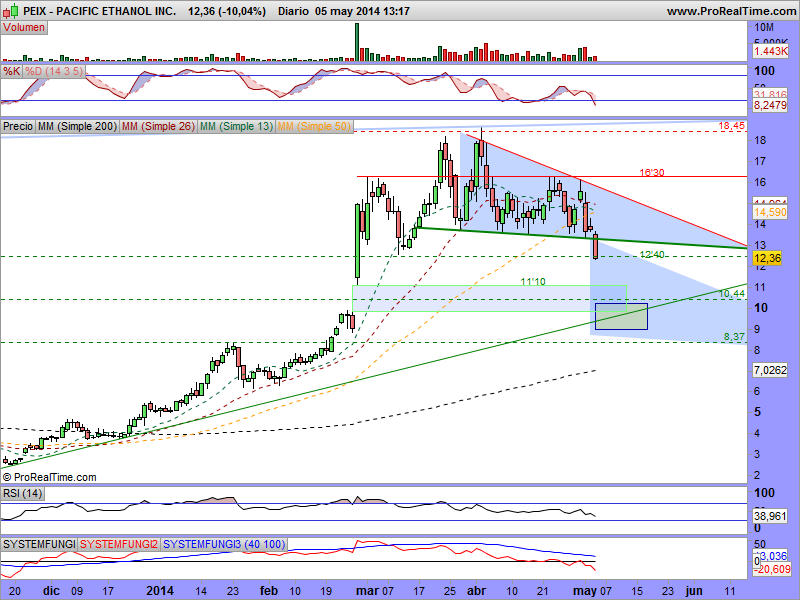This screenshot has width=800, height=600.
Task: Click the © ProRealTime.com copyright text
Action: [49, 478]
